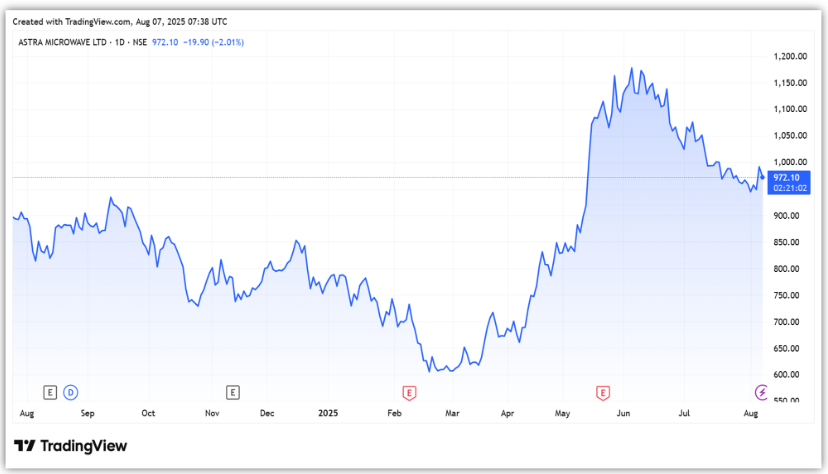This screenshot has height=474, width=828.
Task: Click the blue dividend D marker
Action: tap(70, 390)
